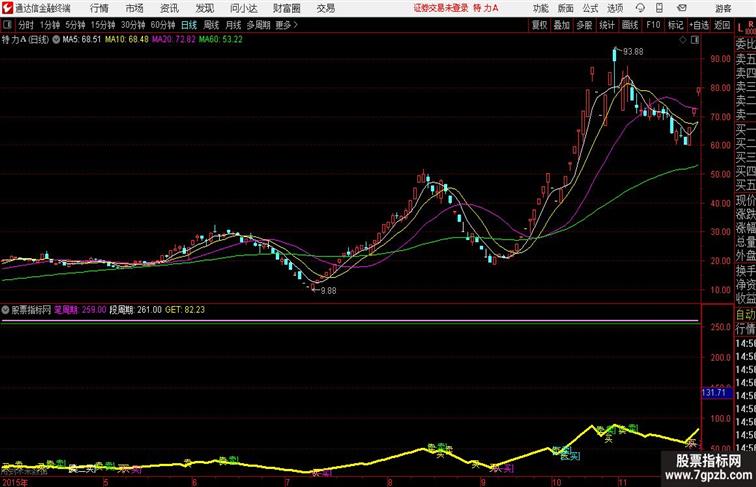Click the 93.88 high price marker
Viewport: 756px width, 487px height.
[x=633, y=52]
